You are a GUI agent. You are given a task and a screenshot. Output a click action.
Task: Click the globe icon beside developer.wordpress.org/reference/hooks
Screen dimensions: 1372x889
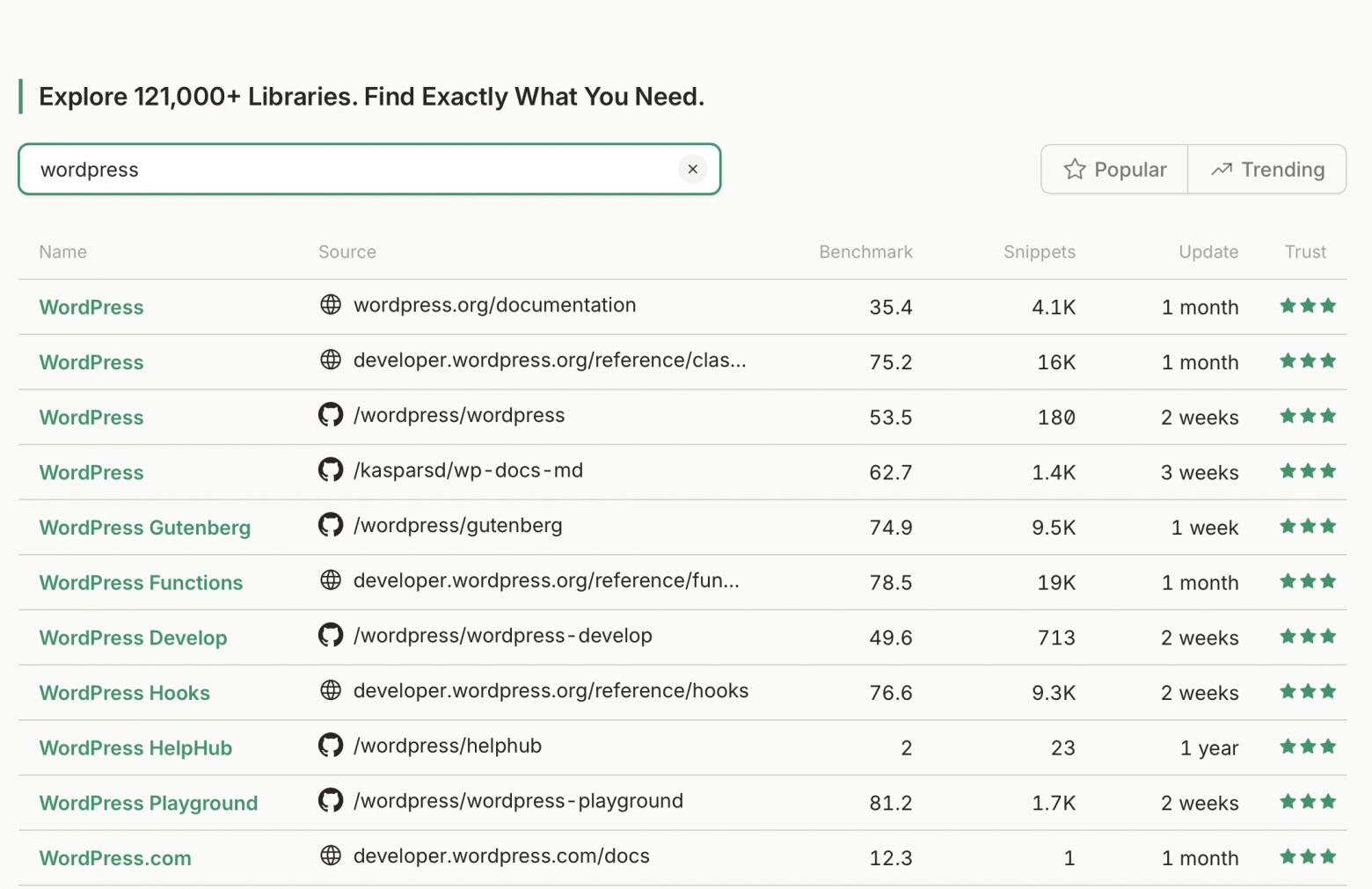tap(331, 690)
